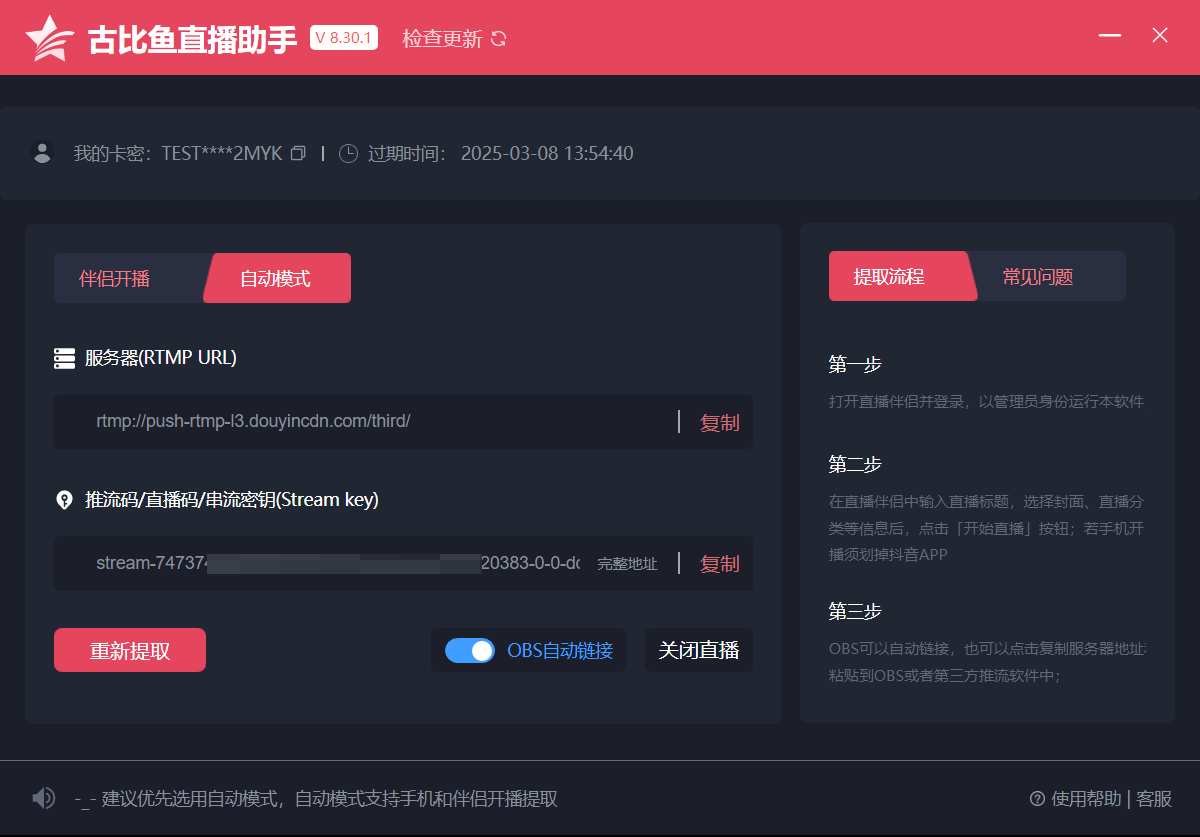Toggle the OBS自动链接 switch
Viewport: 1200px width, 837px height.
pos(469,651)
